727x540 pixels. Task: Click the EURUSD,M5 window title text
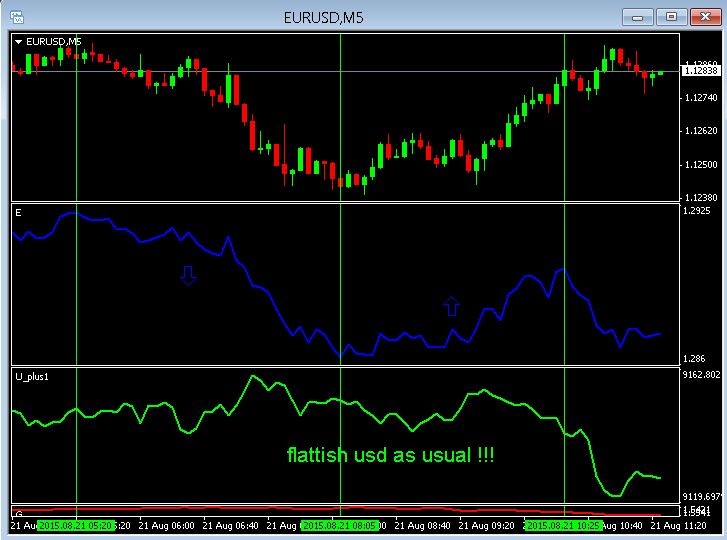[x=324, y=18]
